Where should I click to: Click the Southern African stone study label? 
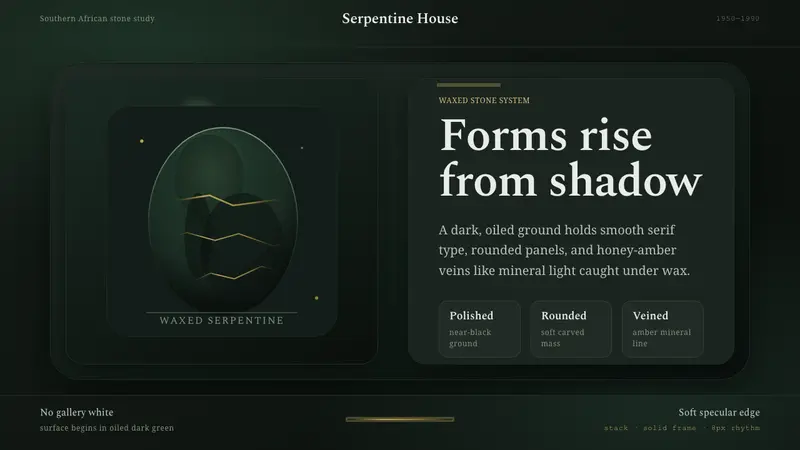(97, 18)
